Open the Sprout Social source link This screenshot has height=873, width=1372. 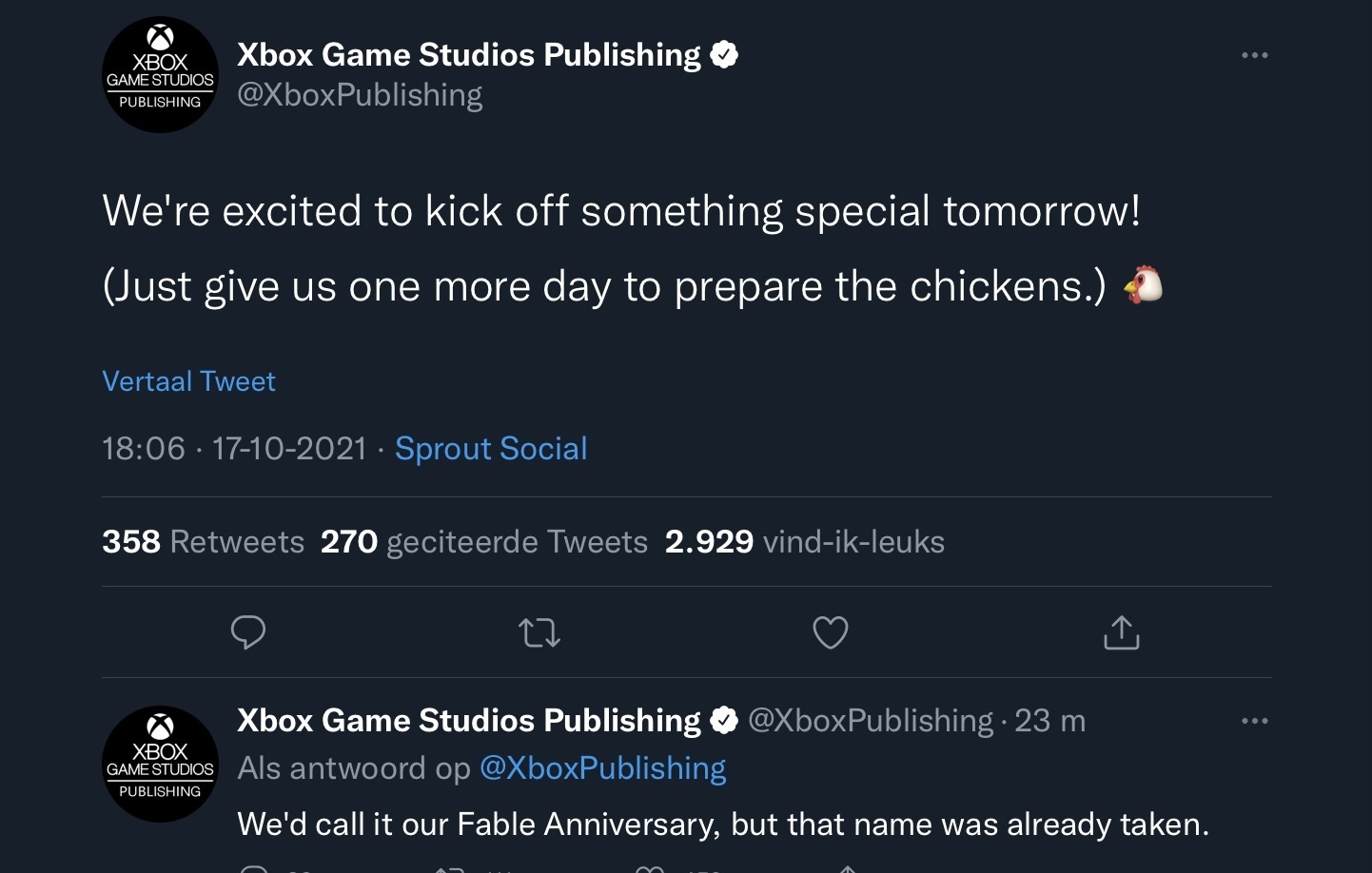pos(491,448)
